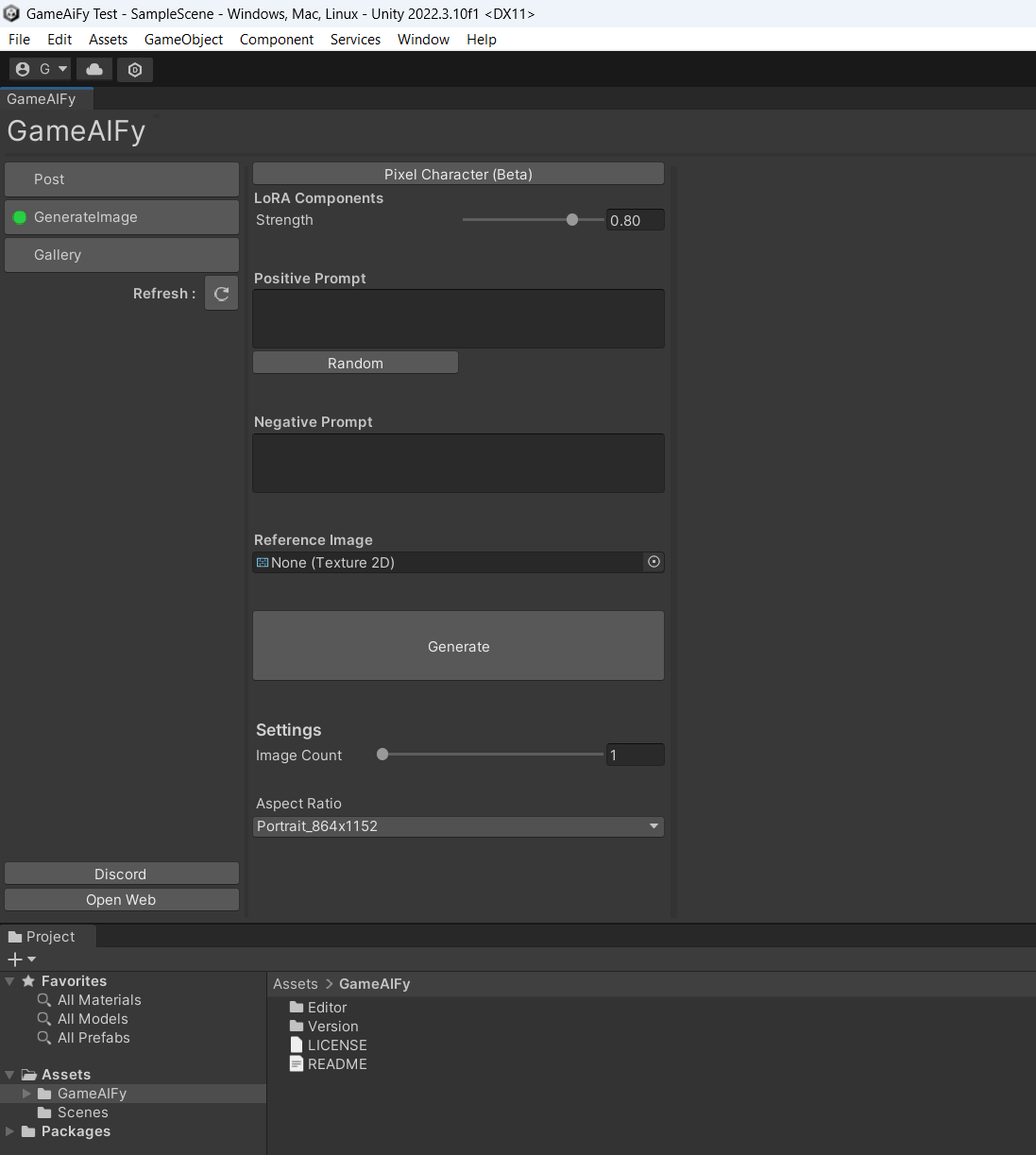Open the Component menu
The width and height of the screenshot is (1036, 1155).
[277, 40]
